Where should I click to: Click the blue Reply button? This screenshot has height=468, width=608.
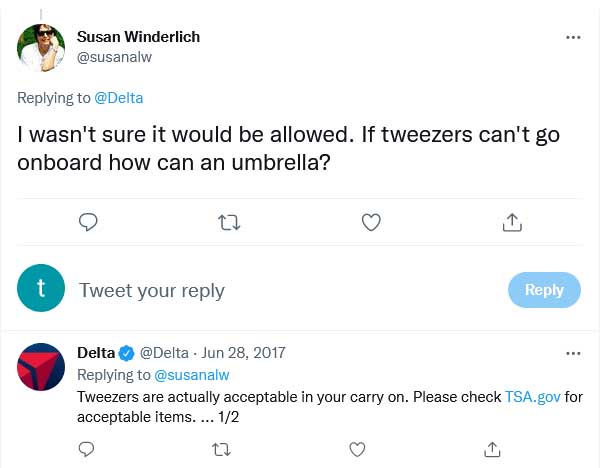[x=544, y=290]
